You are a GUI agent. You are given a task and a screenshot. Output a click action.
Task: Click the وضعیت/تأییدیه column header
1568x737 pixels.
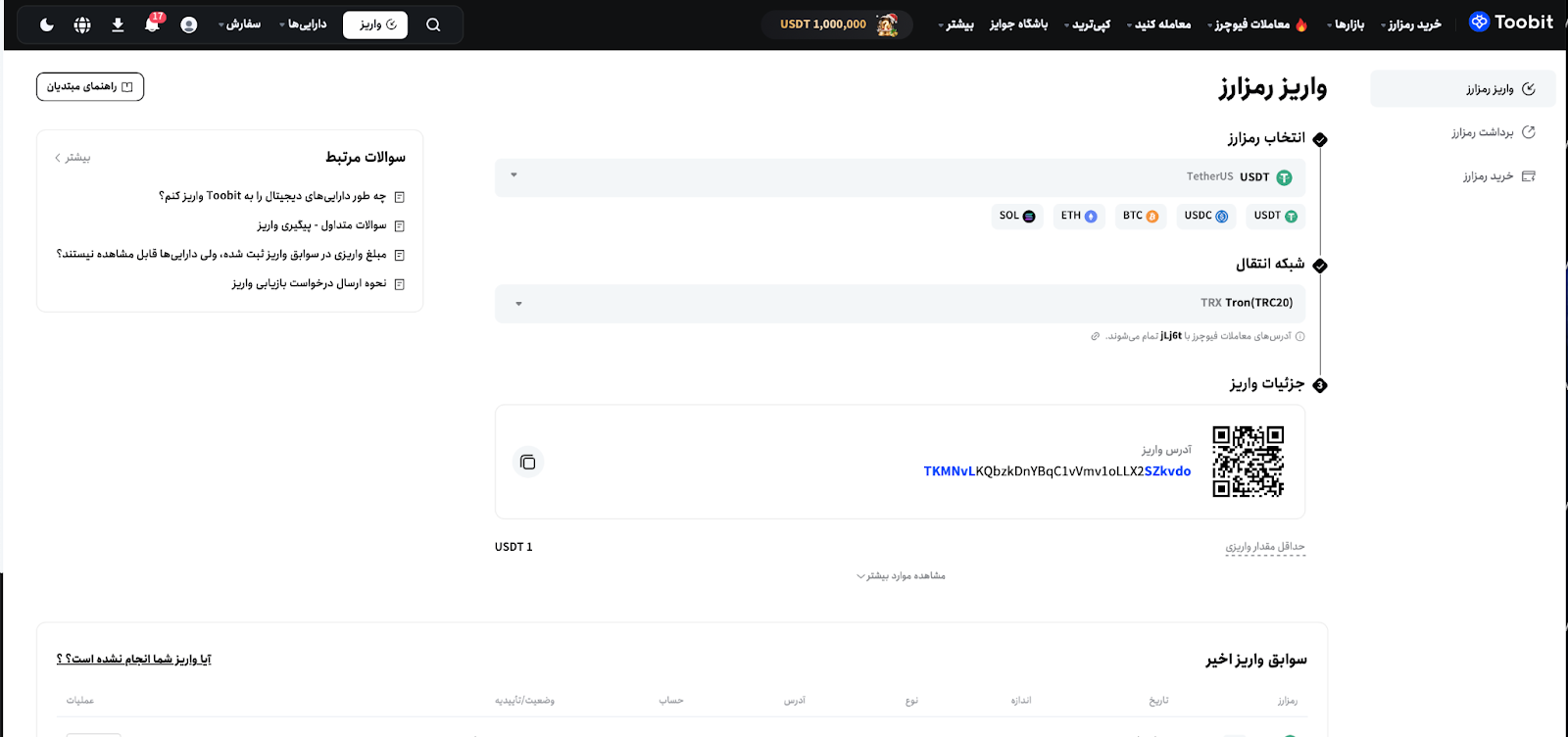pos(524,701)
